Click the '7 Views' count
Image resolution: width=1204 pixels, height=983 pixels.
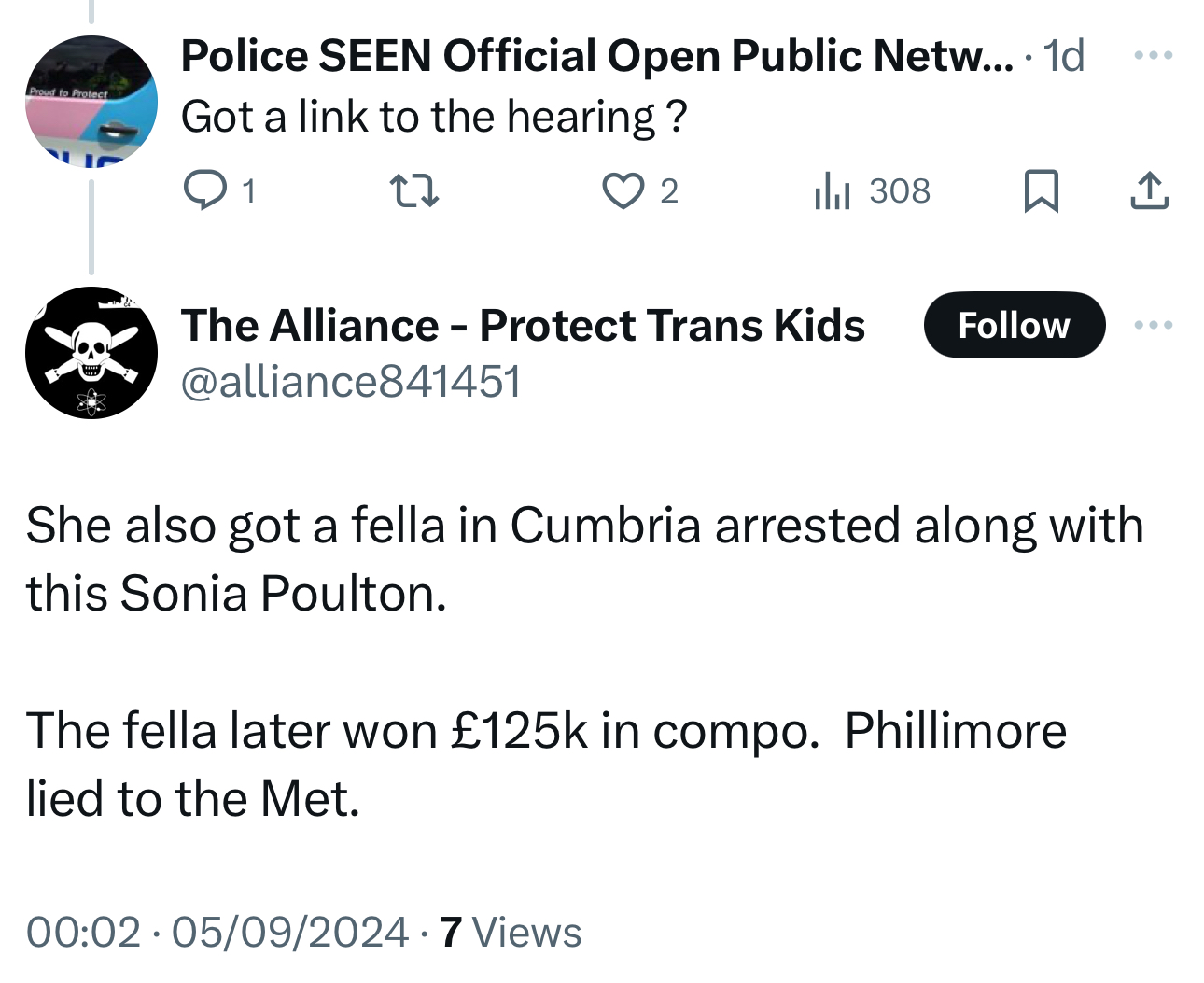(511, 932)
